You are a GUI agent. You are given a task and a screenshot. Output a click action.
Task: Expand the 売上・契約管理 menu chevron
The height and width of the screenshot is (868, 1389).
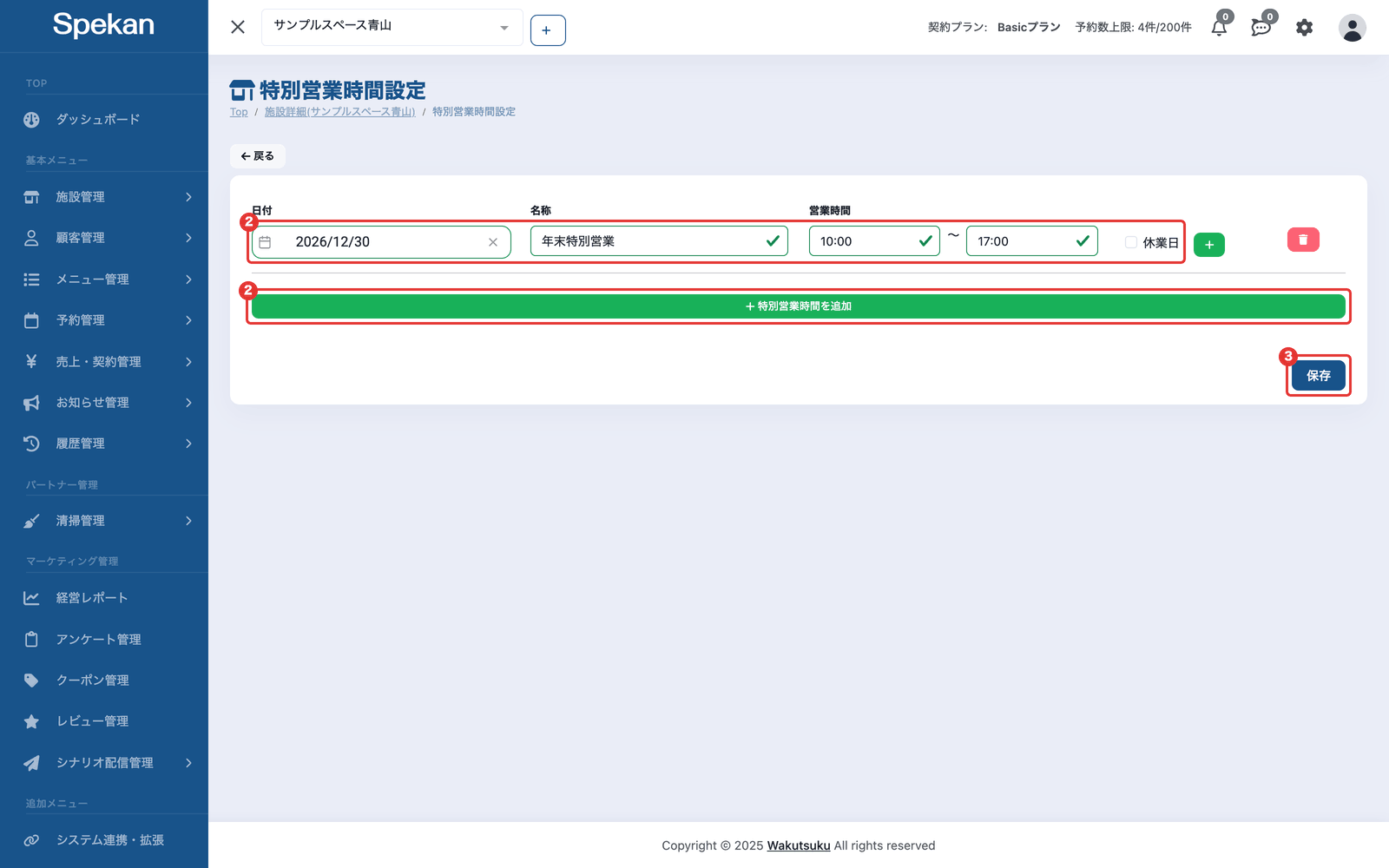pyautogui.click(x=188, y=362)
